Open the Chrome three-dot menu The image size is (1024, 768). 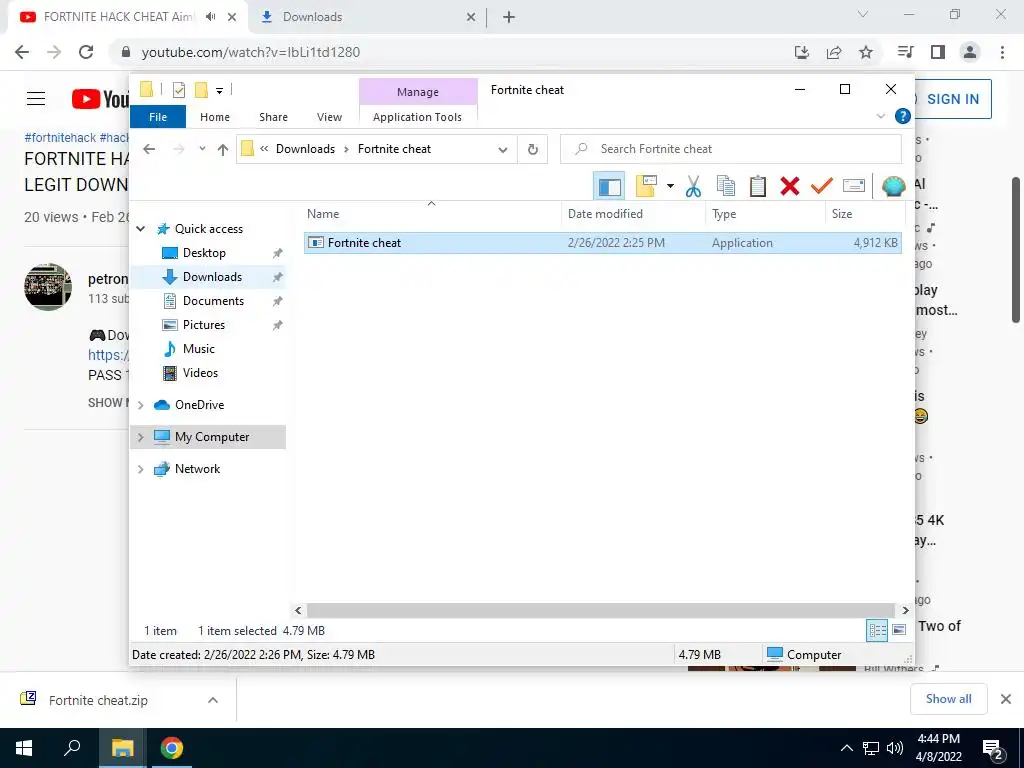point(1002,52)
